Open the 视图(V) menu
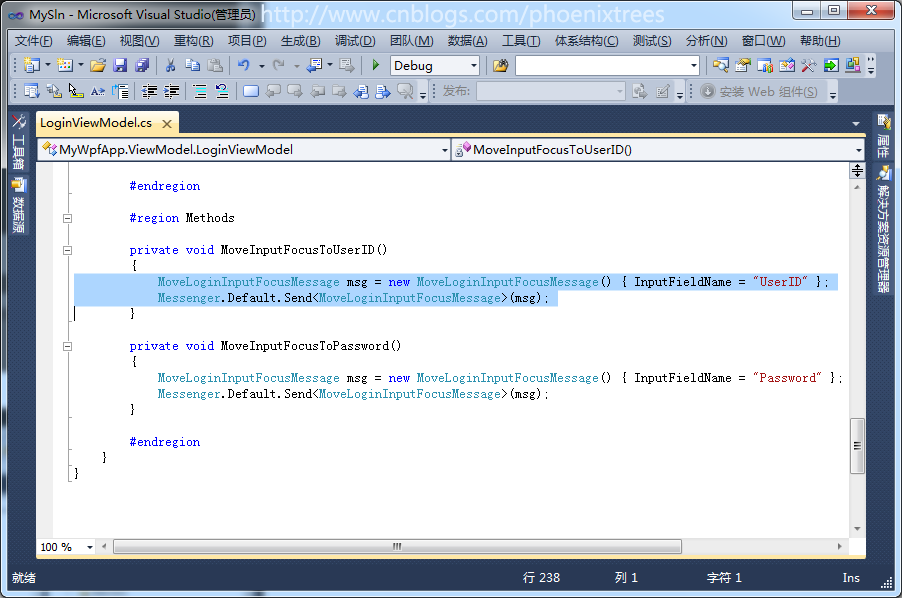This screenshot has height=598, width=902. [x=139, y=41]
